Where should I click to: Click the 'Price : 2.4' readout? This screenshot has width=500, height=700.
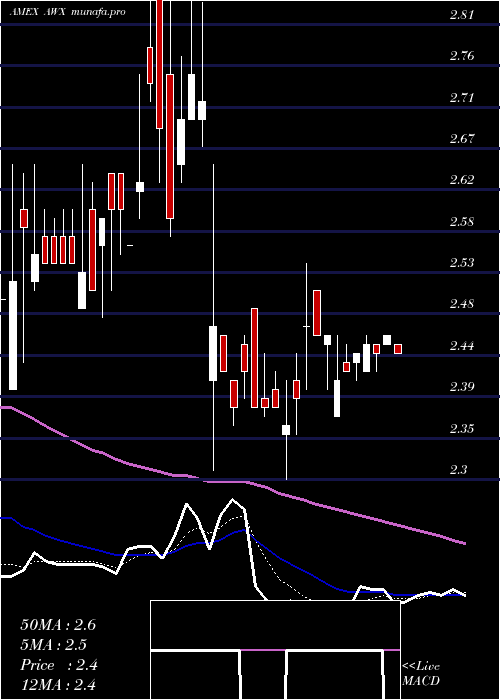(58, 665)
